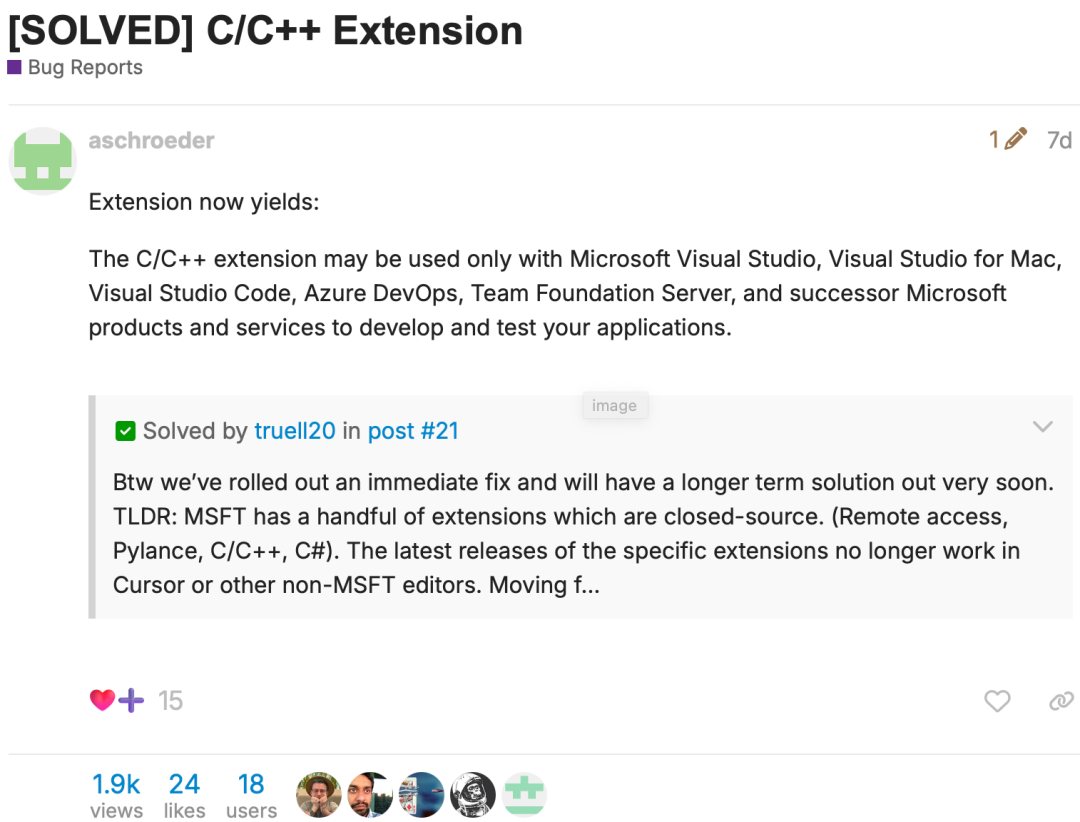
Task: Open astronaut participant avatar
Action: coord(472,794)
